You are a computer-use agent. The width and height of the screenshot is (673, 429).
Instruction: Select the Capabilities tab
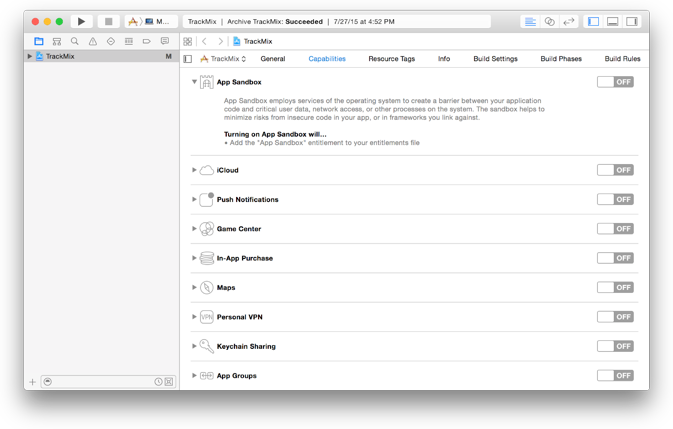click(327, 59)
